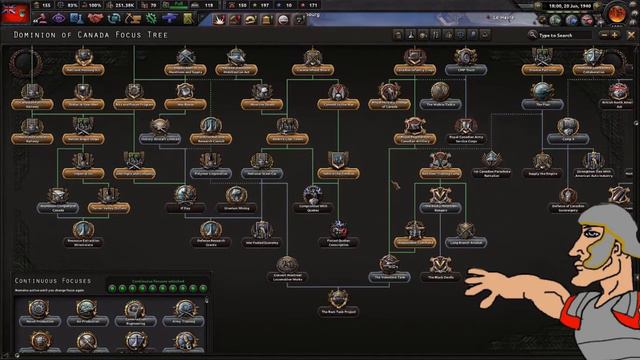Open the Construction crane menu

click(133, 18)
